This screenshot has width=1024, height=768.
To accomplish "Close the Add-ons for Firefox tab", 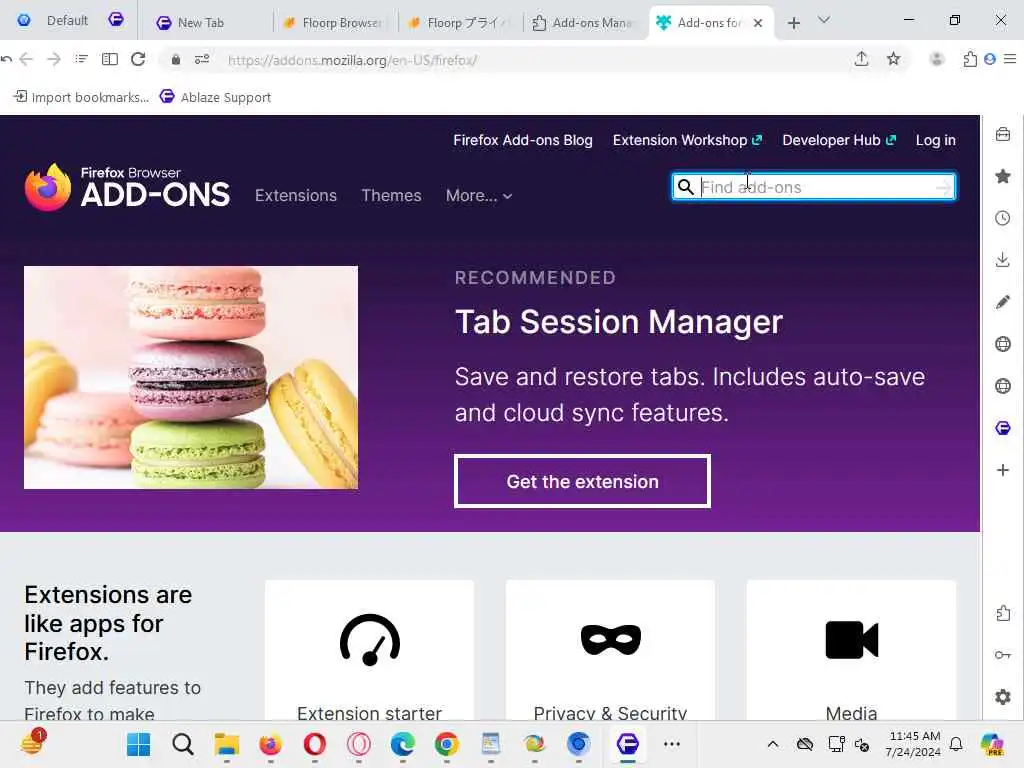I will [758, 23].
